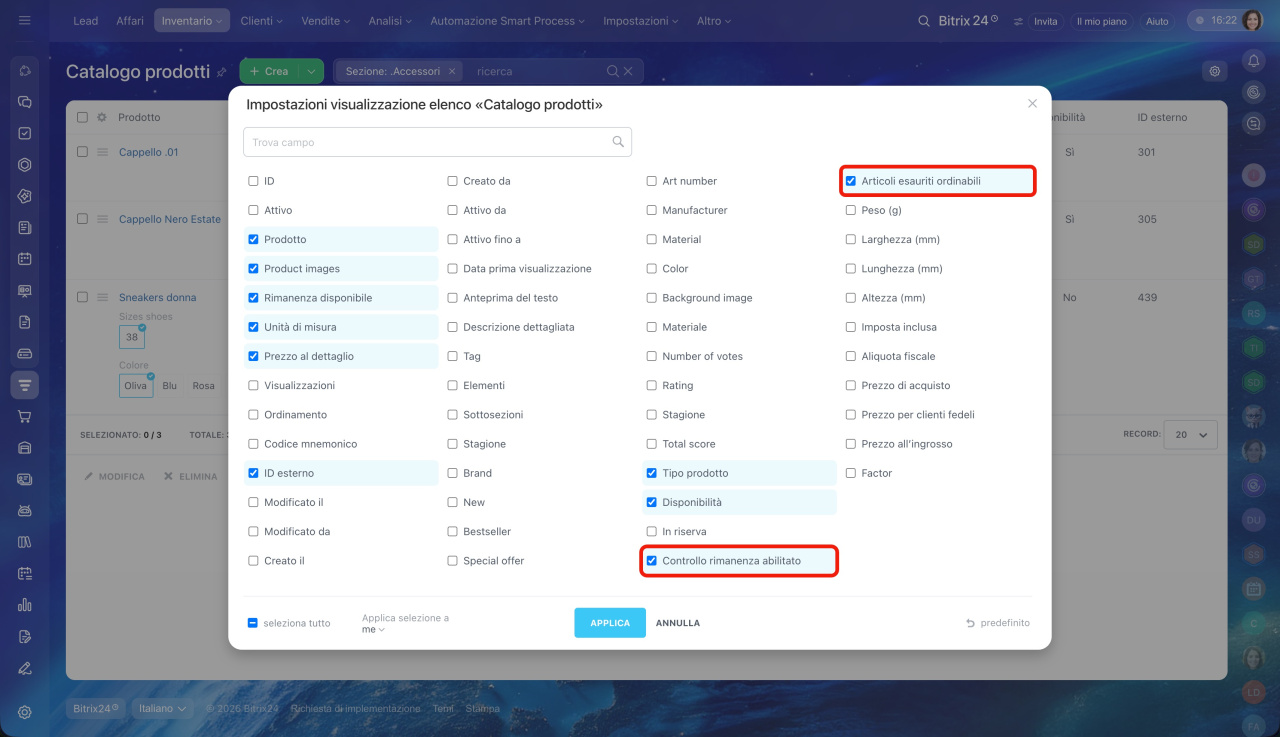
Task: Uncheck the Product images field
Action: (x=253, y=269)
